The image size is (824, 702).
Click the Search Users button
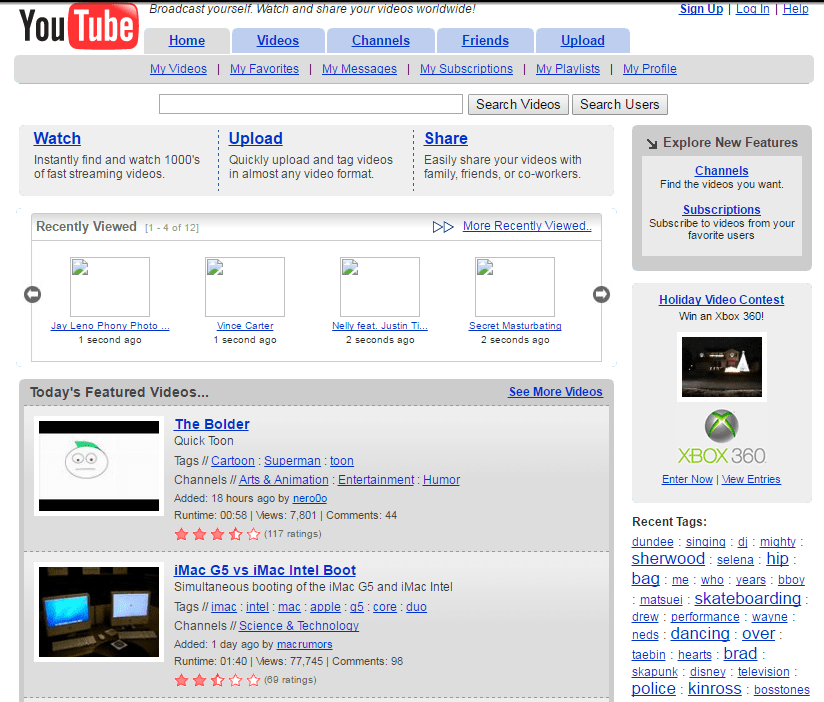620,105
